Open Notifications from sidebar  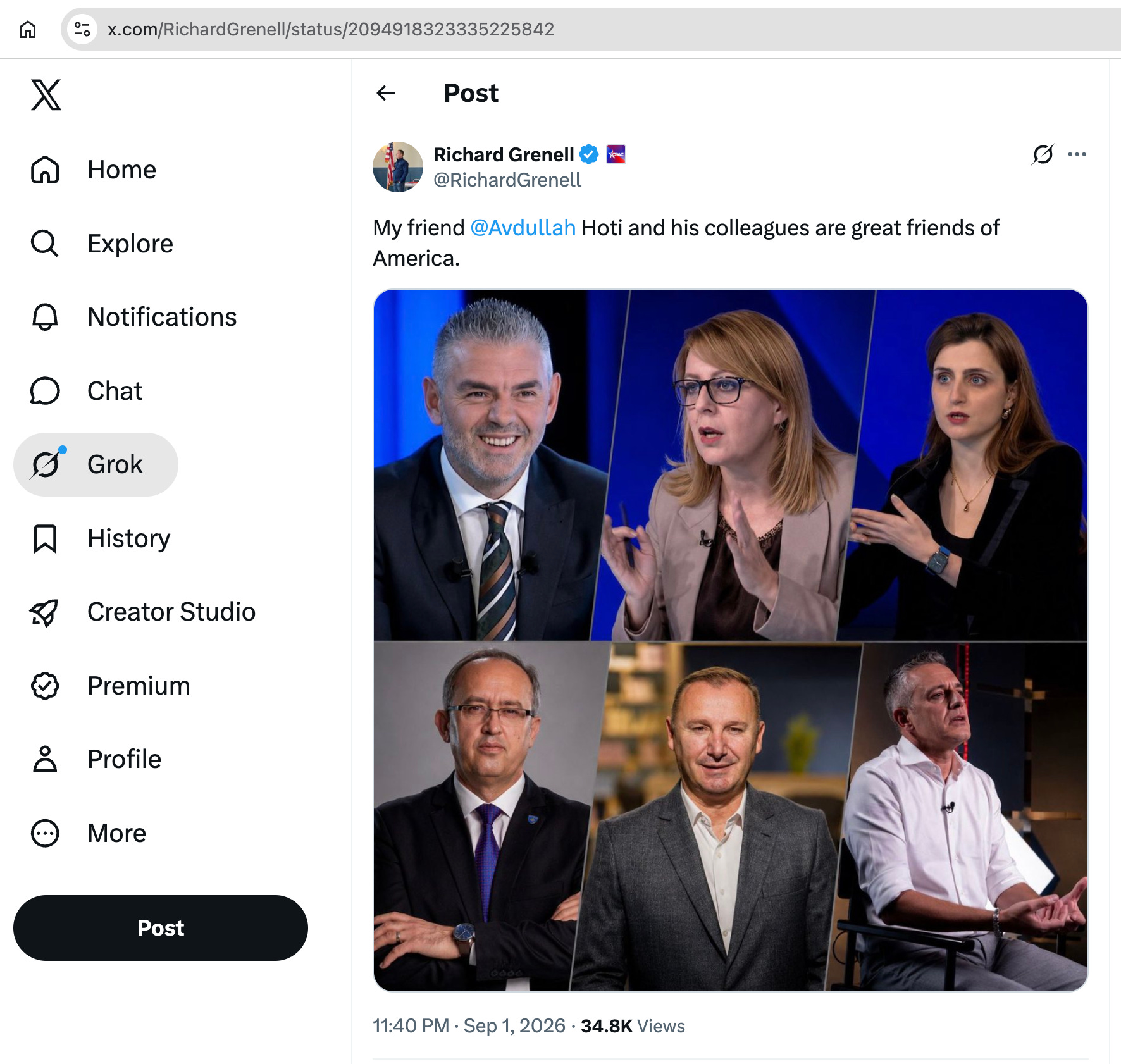(133, 317)
